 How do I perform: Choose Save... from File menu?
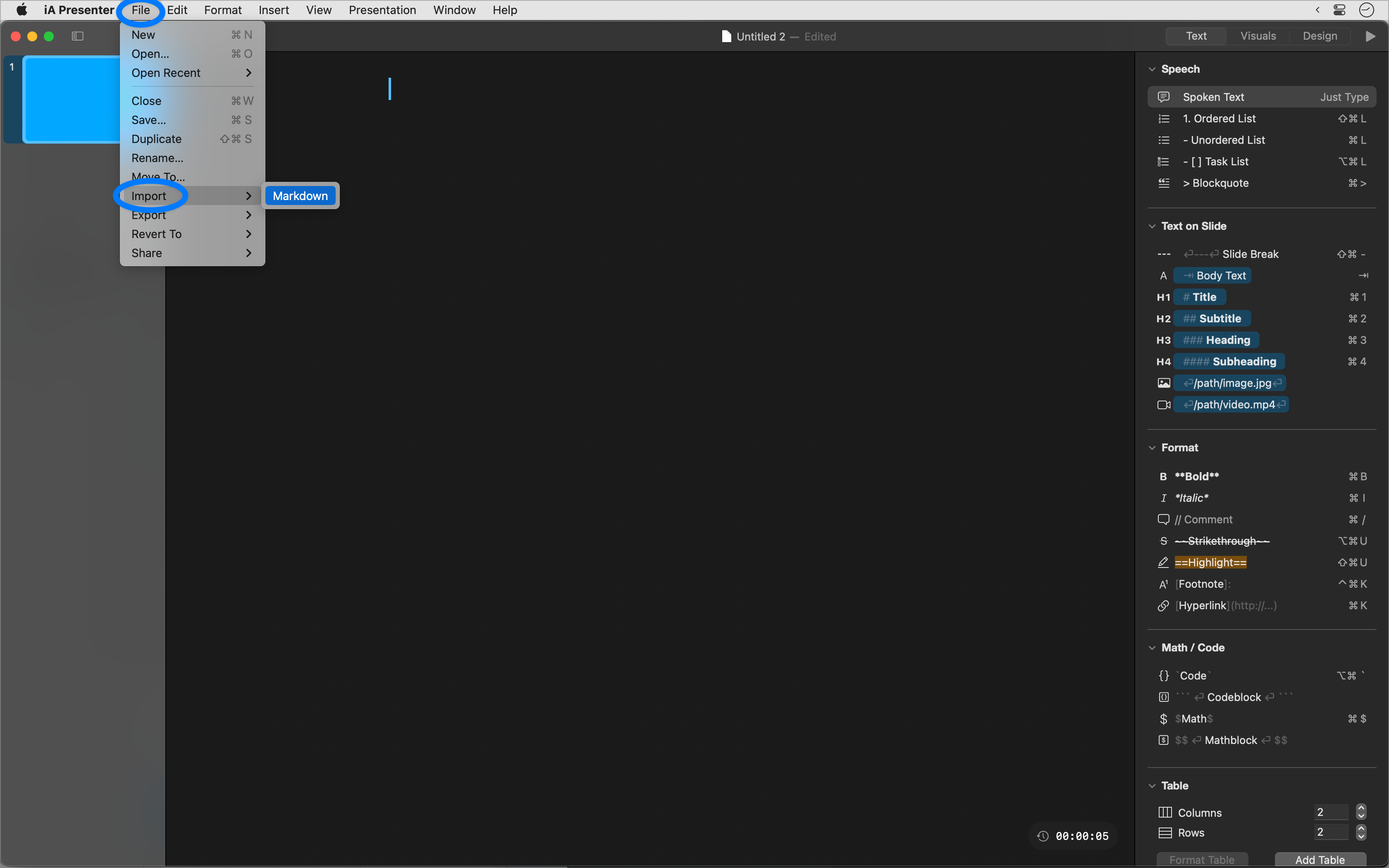[x=192, y=120]
